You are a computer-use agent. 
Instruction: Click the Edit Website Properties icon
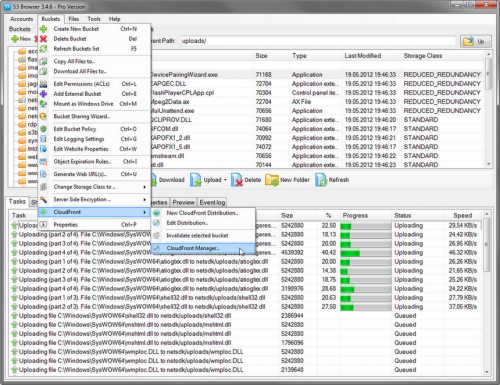pyautogui.click(x=43, y=149)
